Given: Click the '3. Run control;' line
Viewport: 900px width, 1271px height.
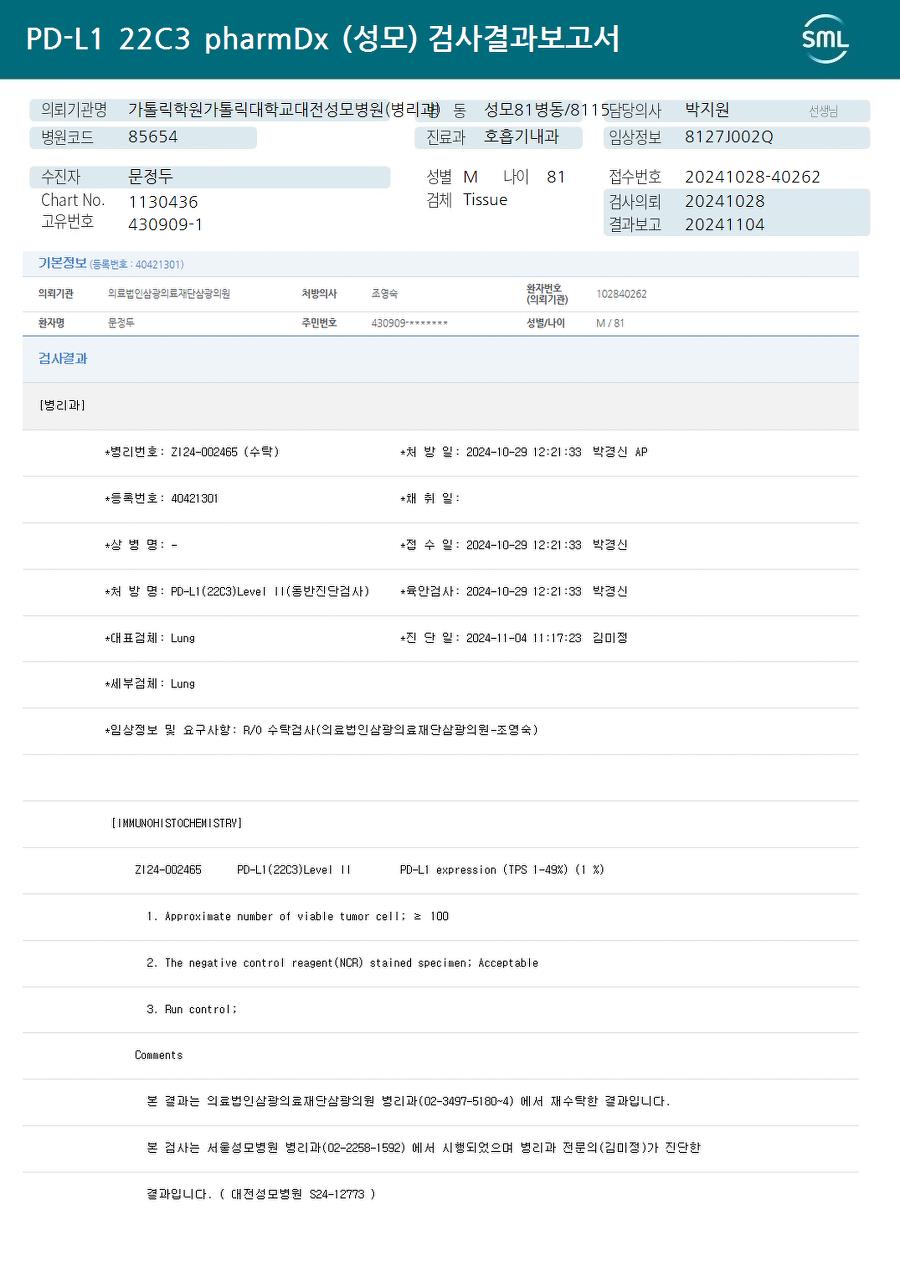Looking at the screenshot, I should (x=192, y=1009).
